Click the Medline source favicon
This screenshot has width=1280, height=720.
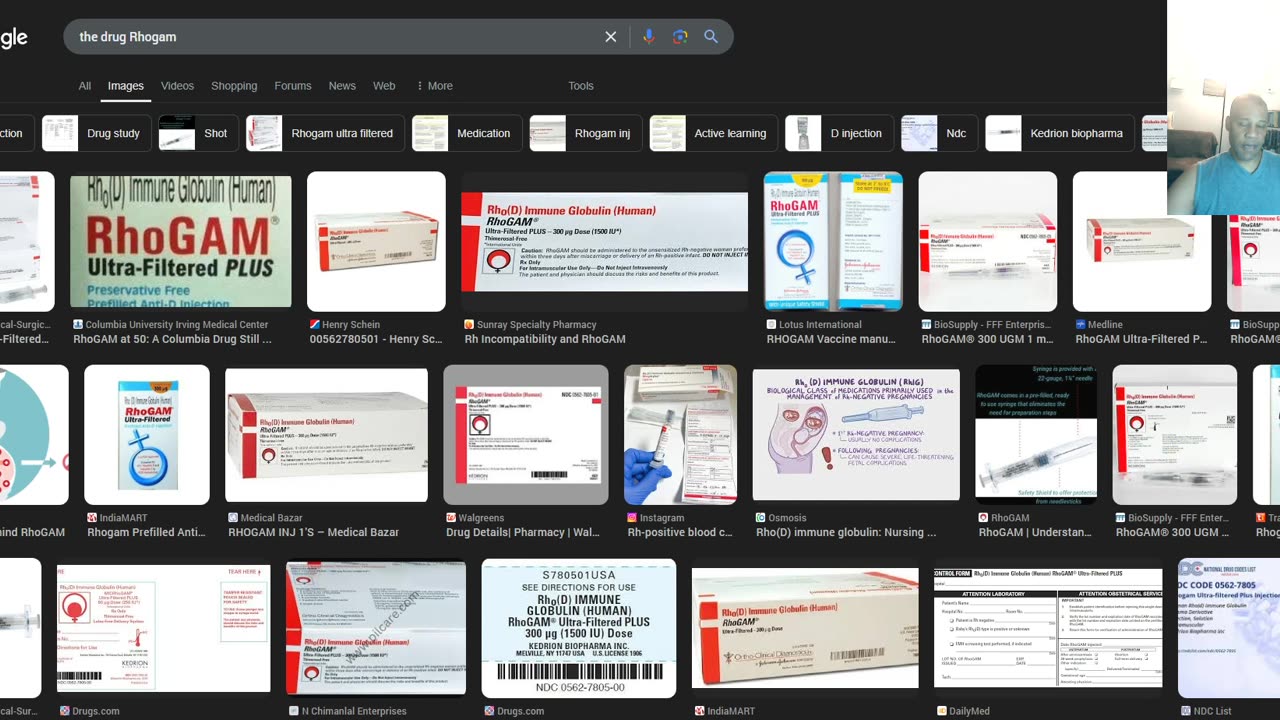point(1081,325)
